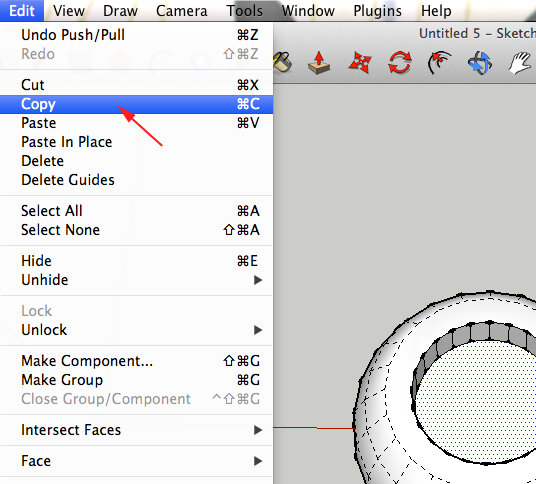Viewport: 536px width, 484px height.
Task: Choose Cut from the Edit menu
Action: [x=136, y=85]
